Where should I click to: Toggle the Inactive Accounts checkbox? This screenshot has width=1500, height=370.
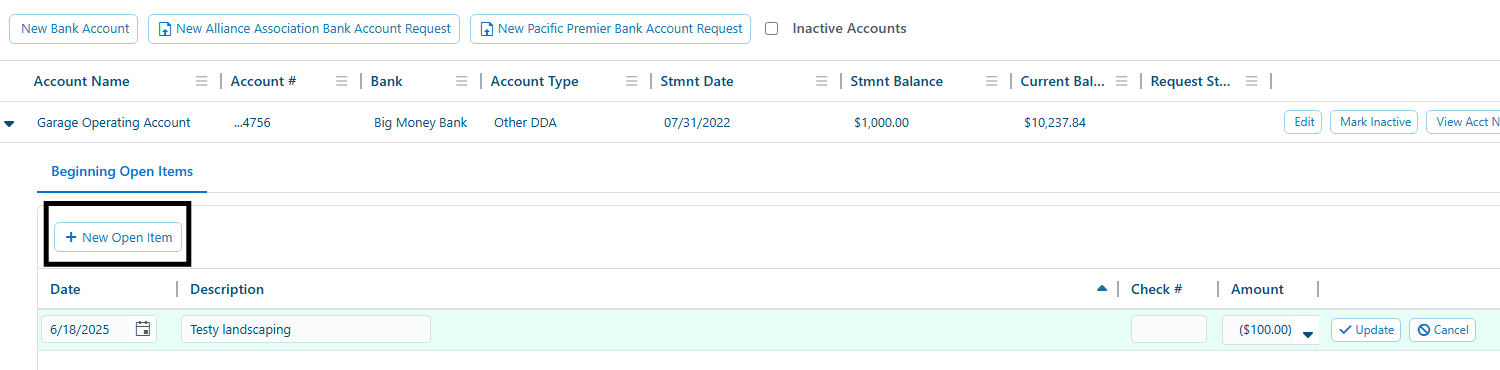[x=771, y=29]
